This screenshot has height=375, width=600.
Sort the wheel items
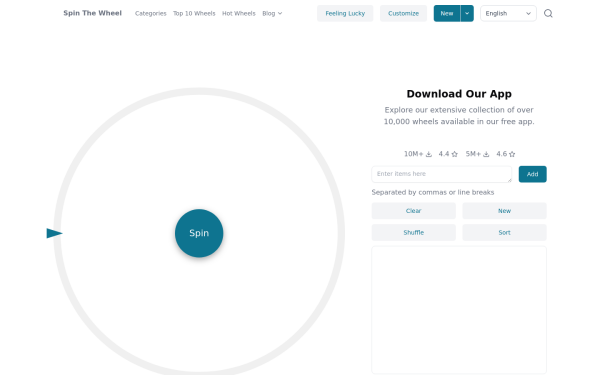pyautogui.click(x=504, y=233)
